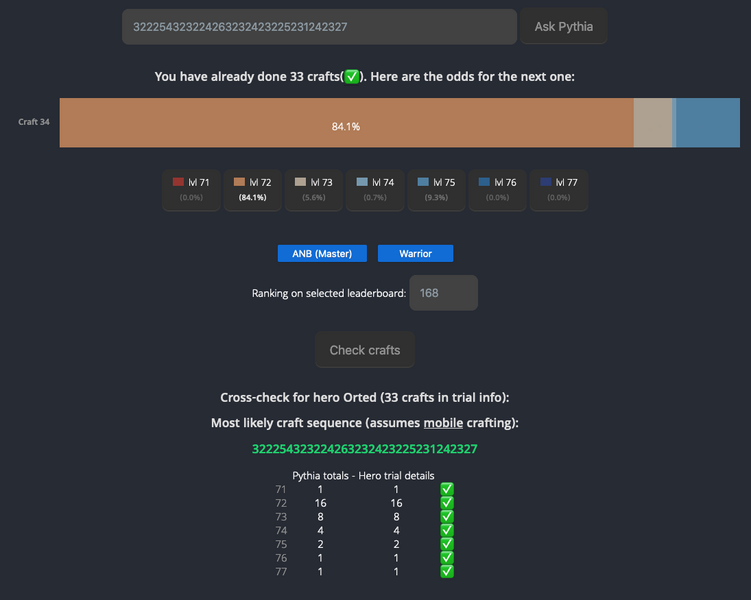Image resolution: width=751 pixels, height=600 pixels.
Task: Click the 84.1% orange bar segment
Action: [346, 123]
